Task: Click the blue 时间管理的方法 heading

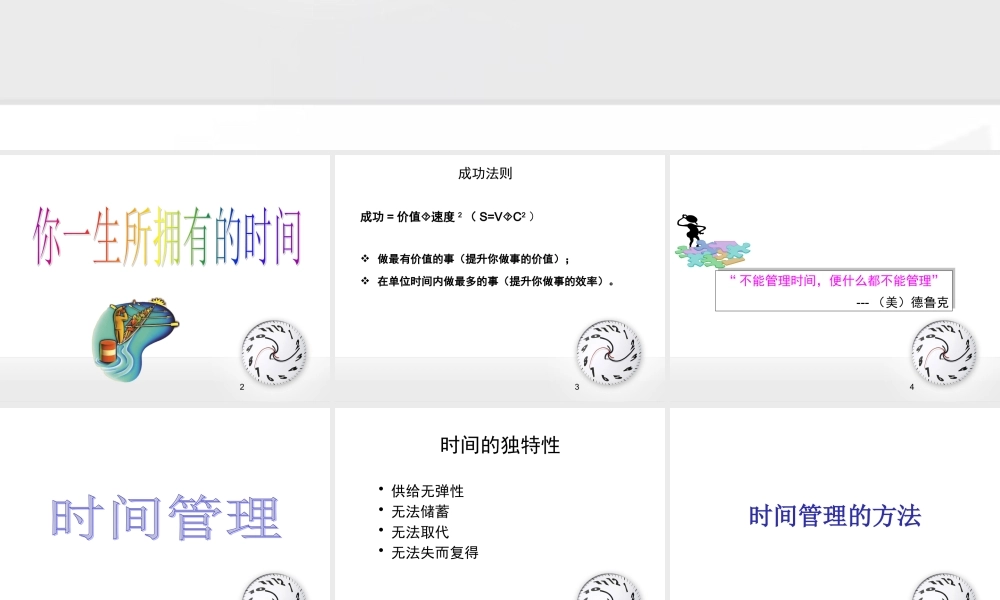Action: [835, 516]
